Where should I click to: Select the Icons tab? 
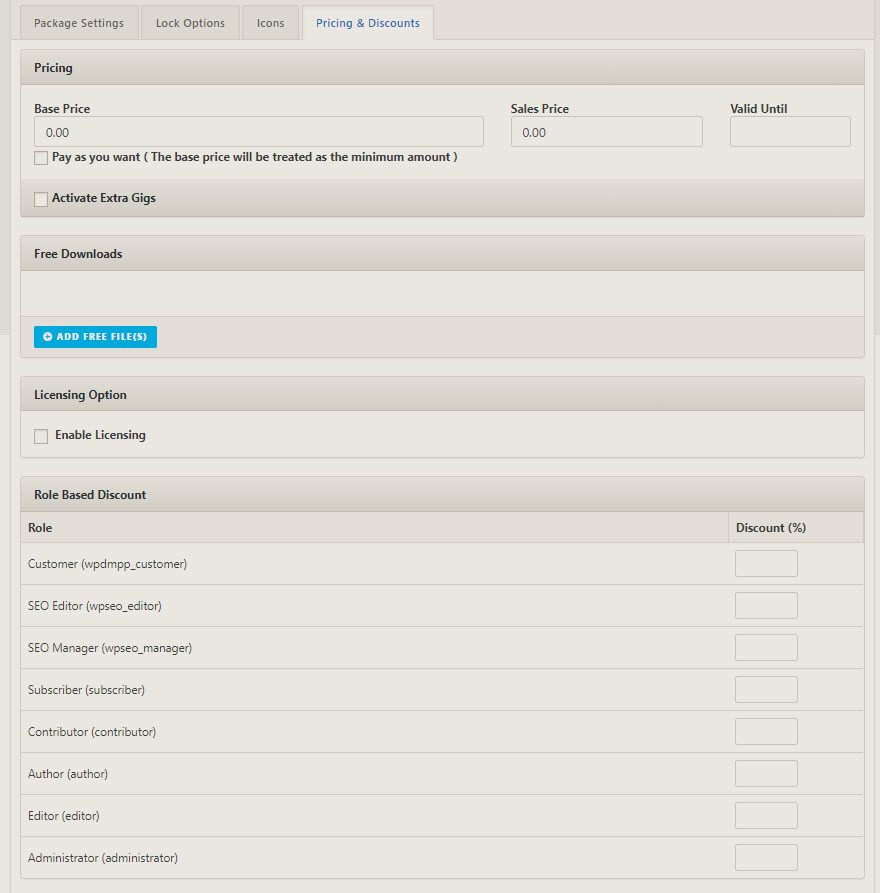270,21
